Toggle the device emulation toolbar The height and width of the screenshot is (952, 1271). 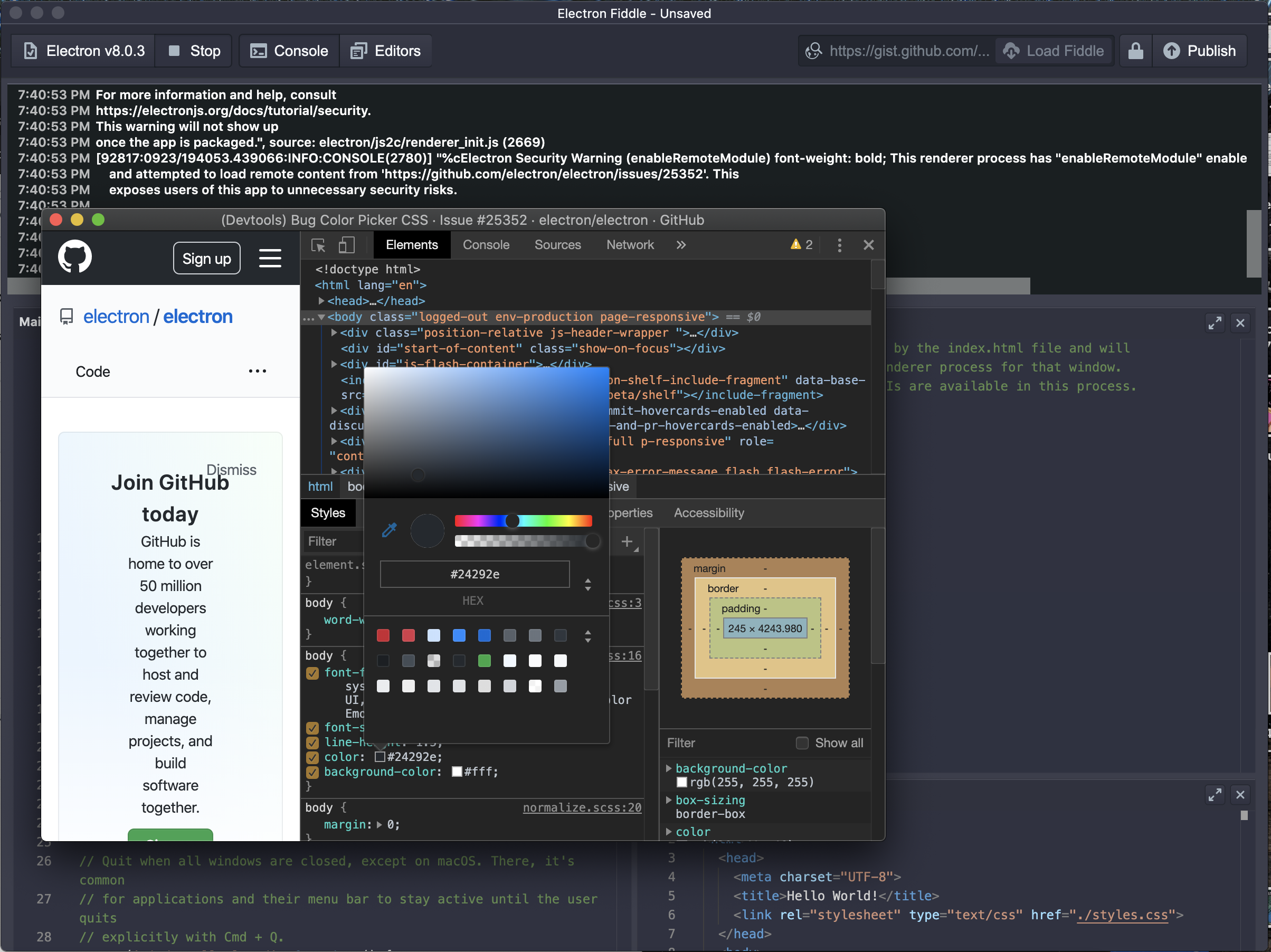tap(346, 245)
